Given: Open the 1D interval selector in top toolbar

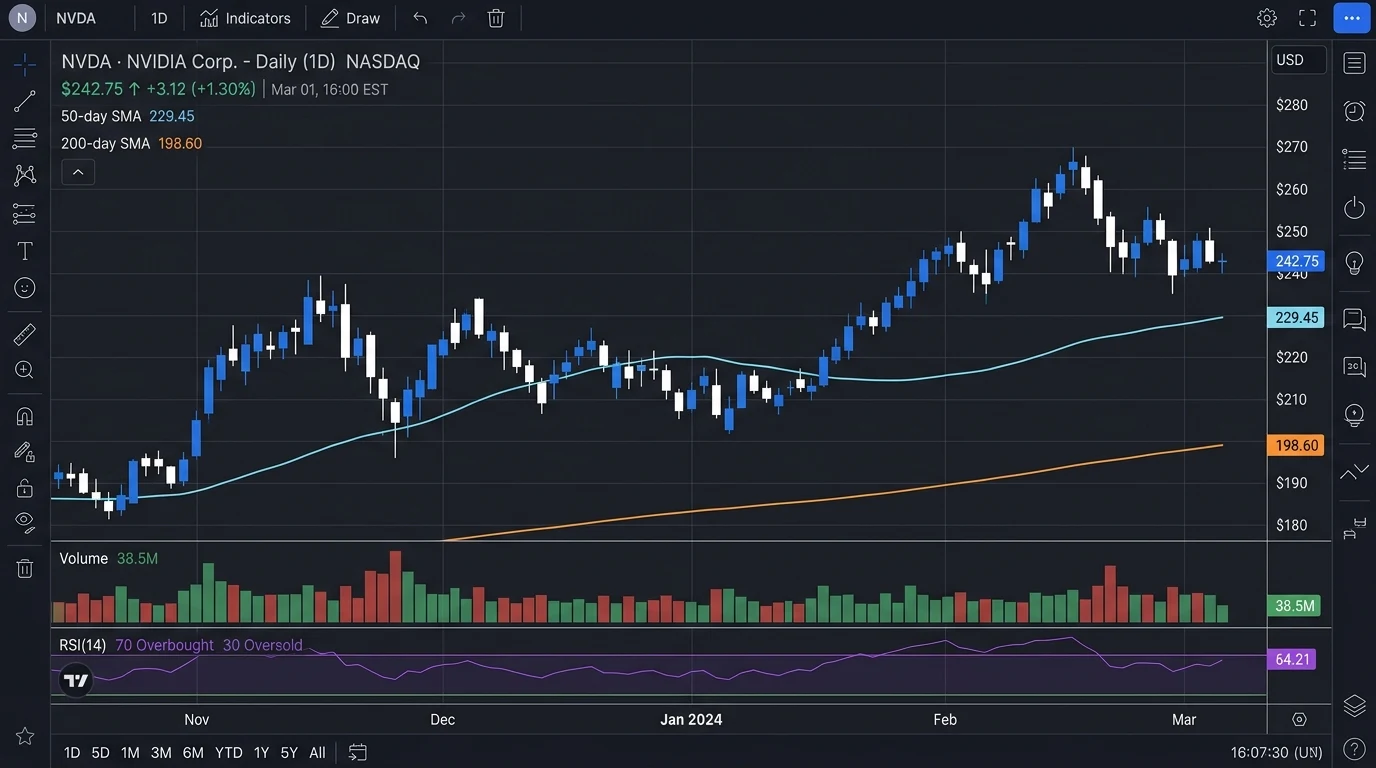Looking at the screenshot, I should [159, 18].
